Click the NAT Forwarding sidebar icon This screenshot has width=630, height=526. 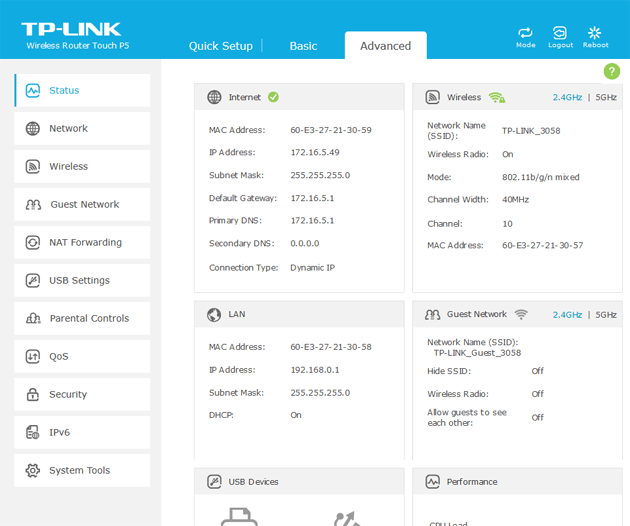coord(33,242)
